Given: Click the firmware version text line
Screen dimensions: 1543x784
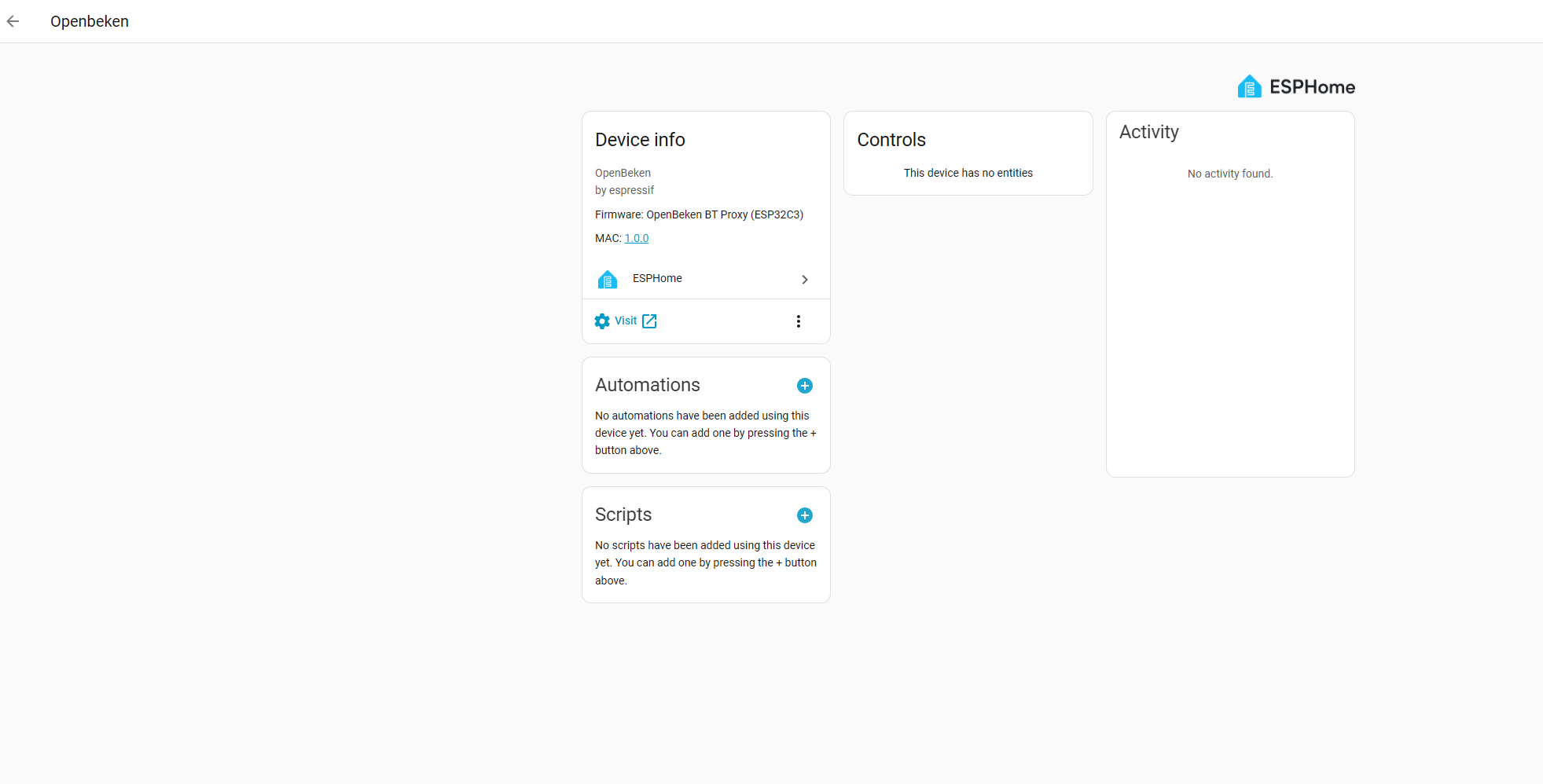Looking at the screenshot, I should click(x=699, y=214).
